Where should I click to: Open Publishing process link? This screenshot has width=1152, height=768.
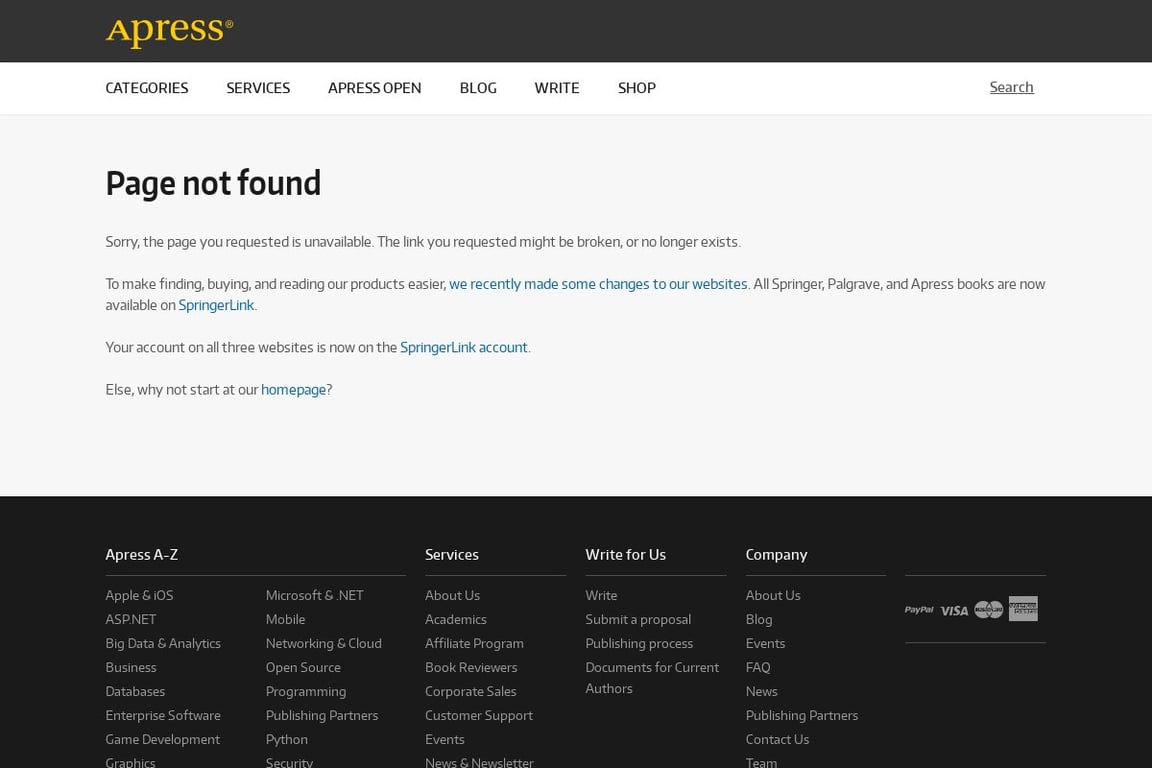(x=639, y=644)
